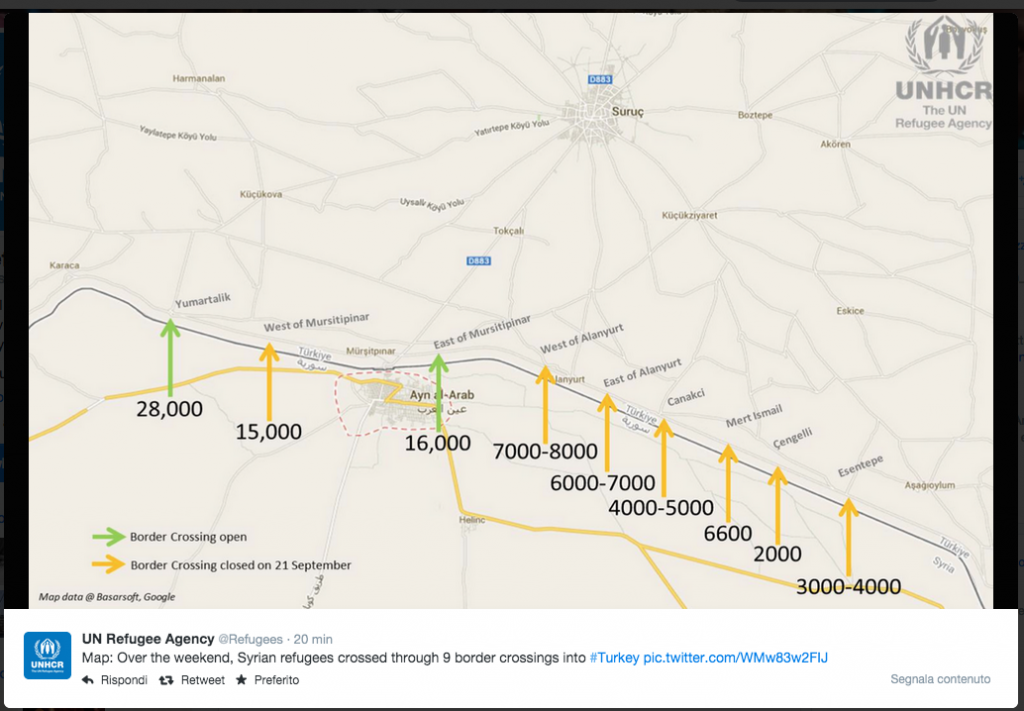
Task: Click the Rispondi reply arrow icon
Action: (x=88, y=680)
